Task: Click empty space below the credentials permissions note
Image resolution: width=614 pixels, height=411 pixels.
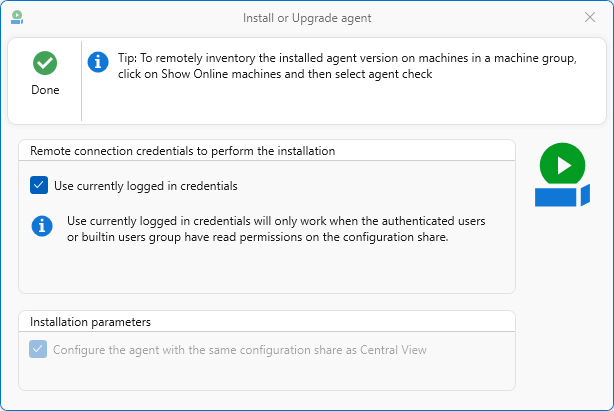Action: pyautogui.click(x=266, y=270)
